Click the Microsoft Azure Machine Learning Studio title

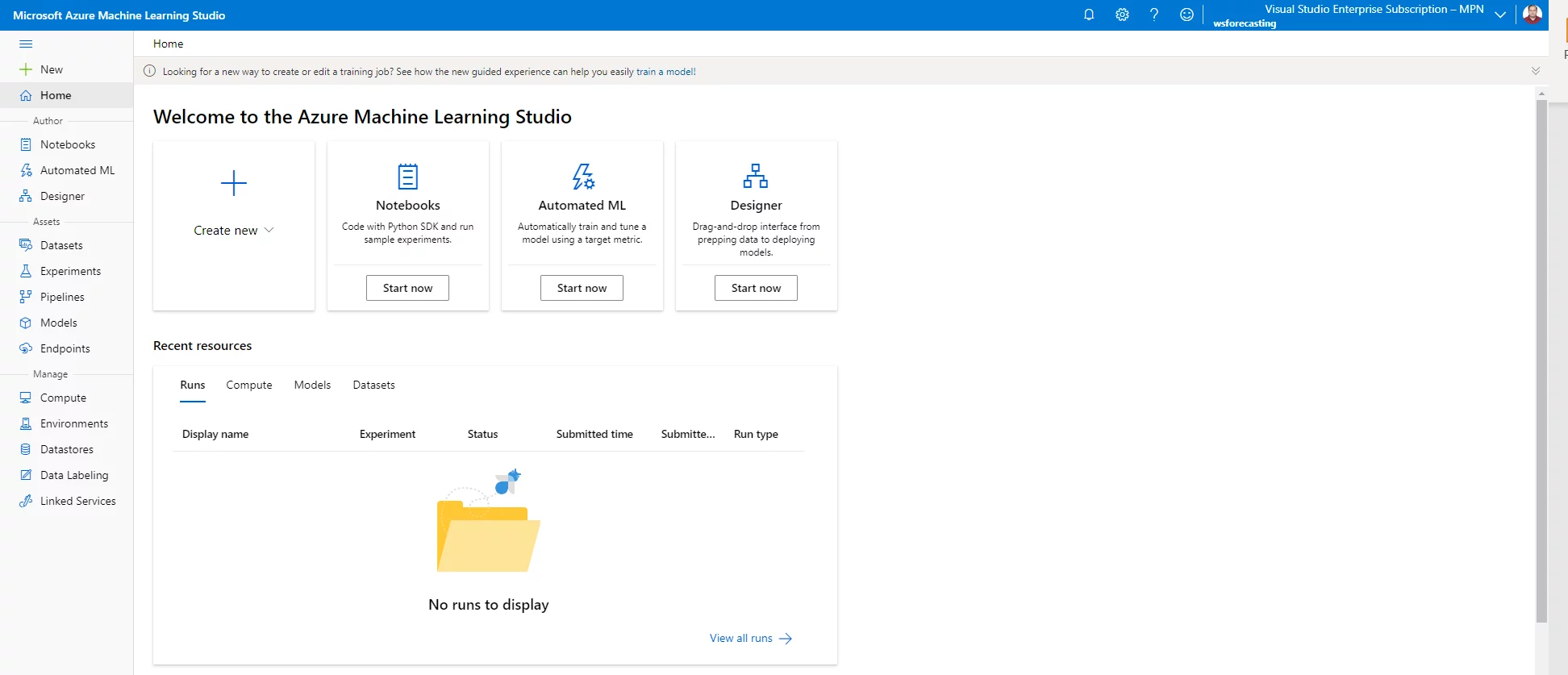point(119,15)
